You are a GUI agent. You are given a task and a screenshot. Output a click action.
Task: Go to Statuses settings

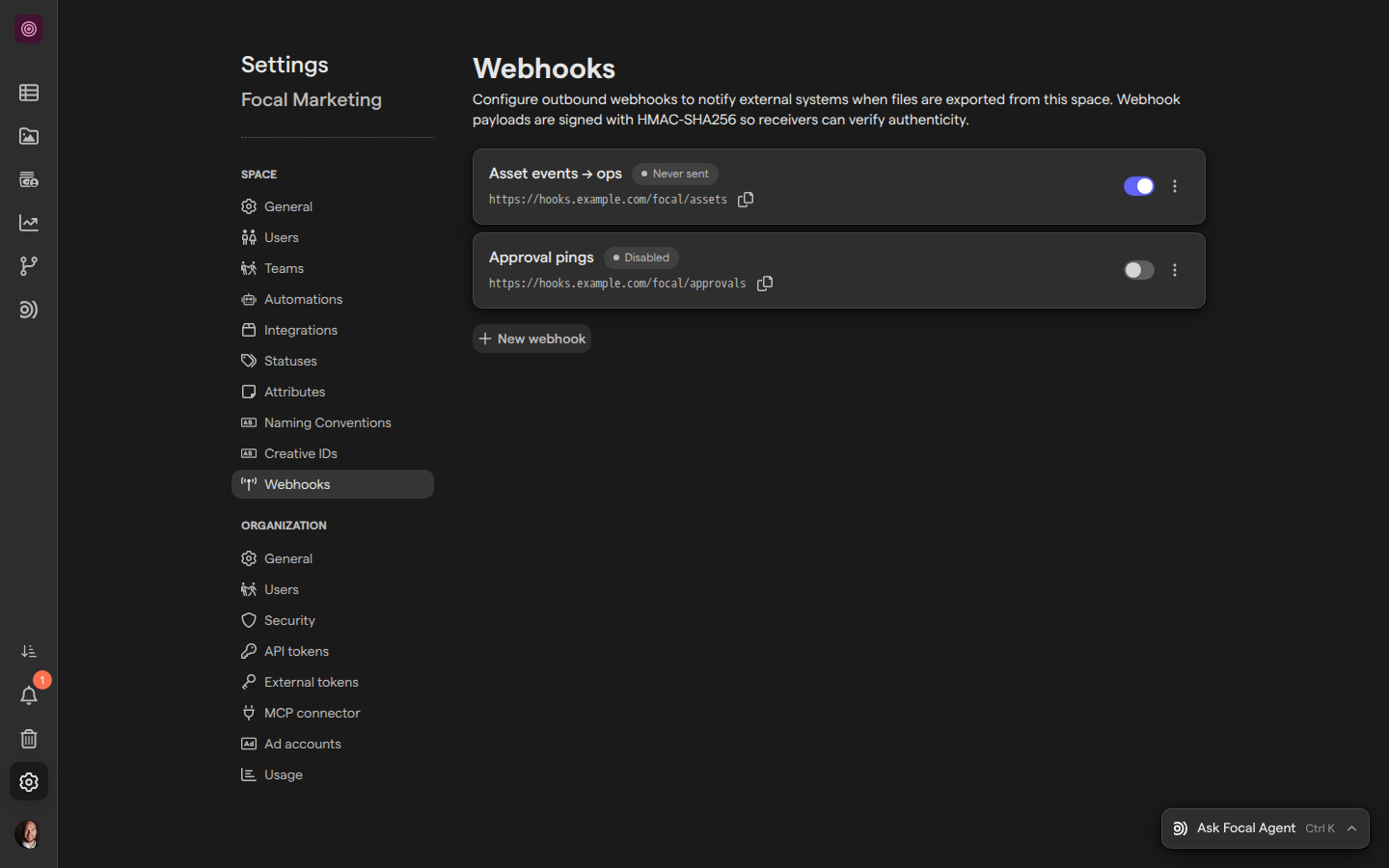[x=333, y=361]
